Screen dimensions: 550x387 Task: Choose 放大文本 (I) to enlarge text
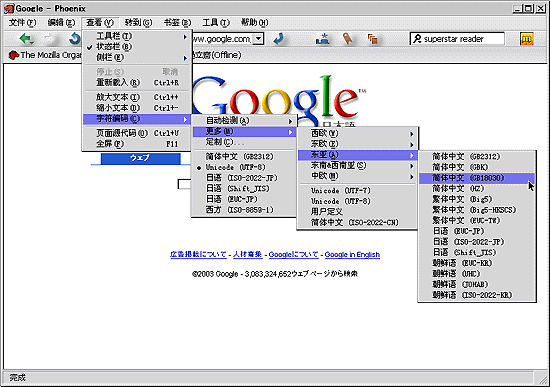137,97
